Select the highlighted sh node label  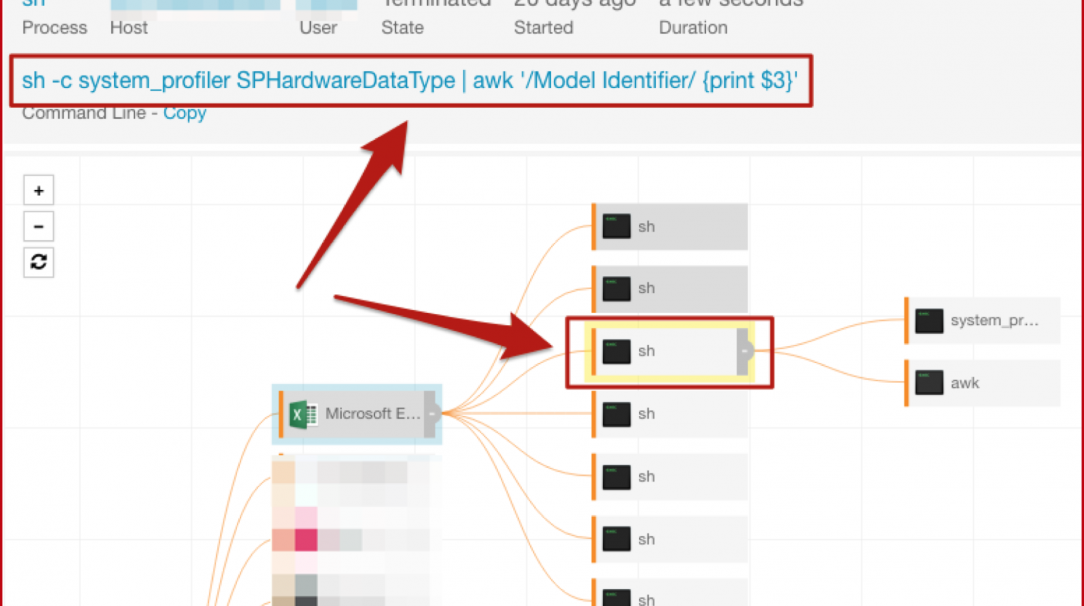point(647,351)
